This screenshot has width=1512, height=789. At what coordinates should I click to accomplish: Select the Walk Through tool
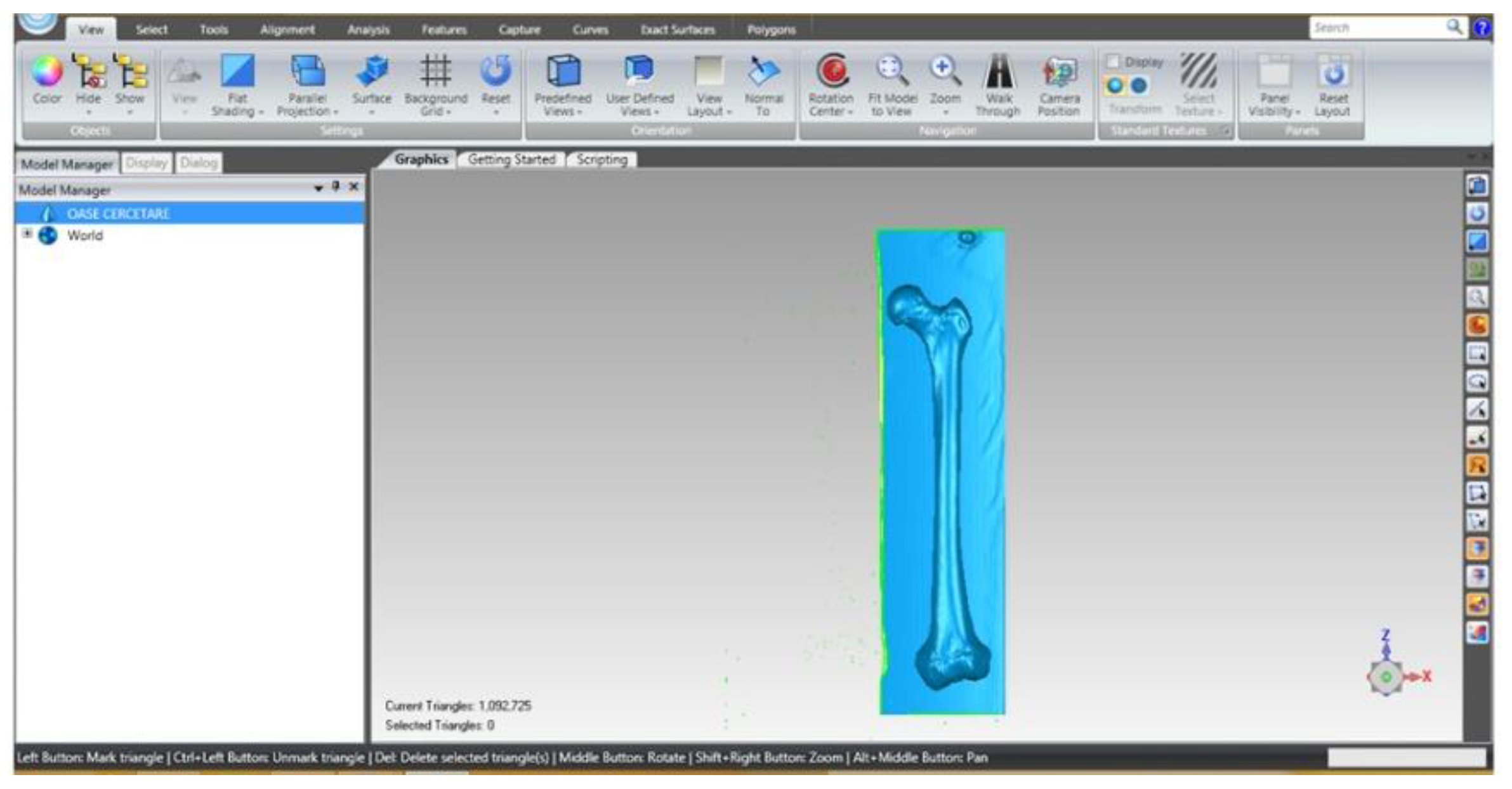click(x=999, y=71)
